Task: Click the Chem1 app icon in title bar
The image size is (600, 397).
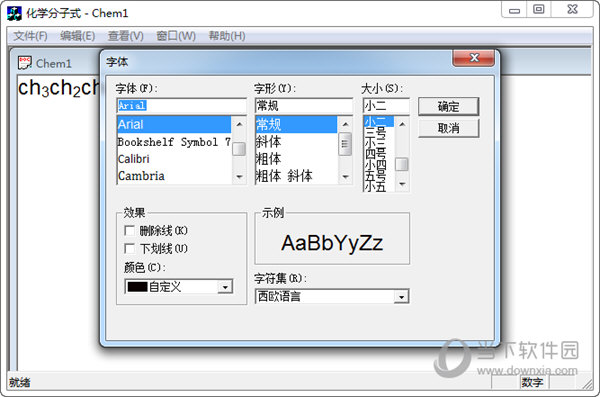Action: 14,13
